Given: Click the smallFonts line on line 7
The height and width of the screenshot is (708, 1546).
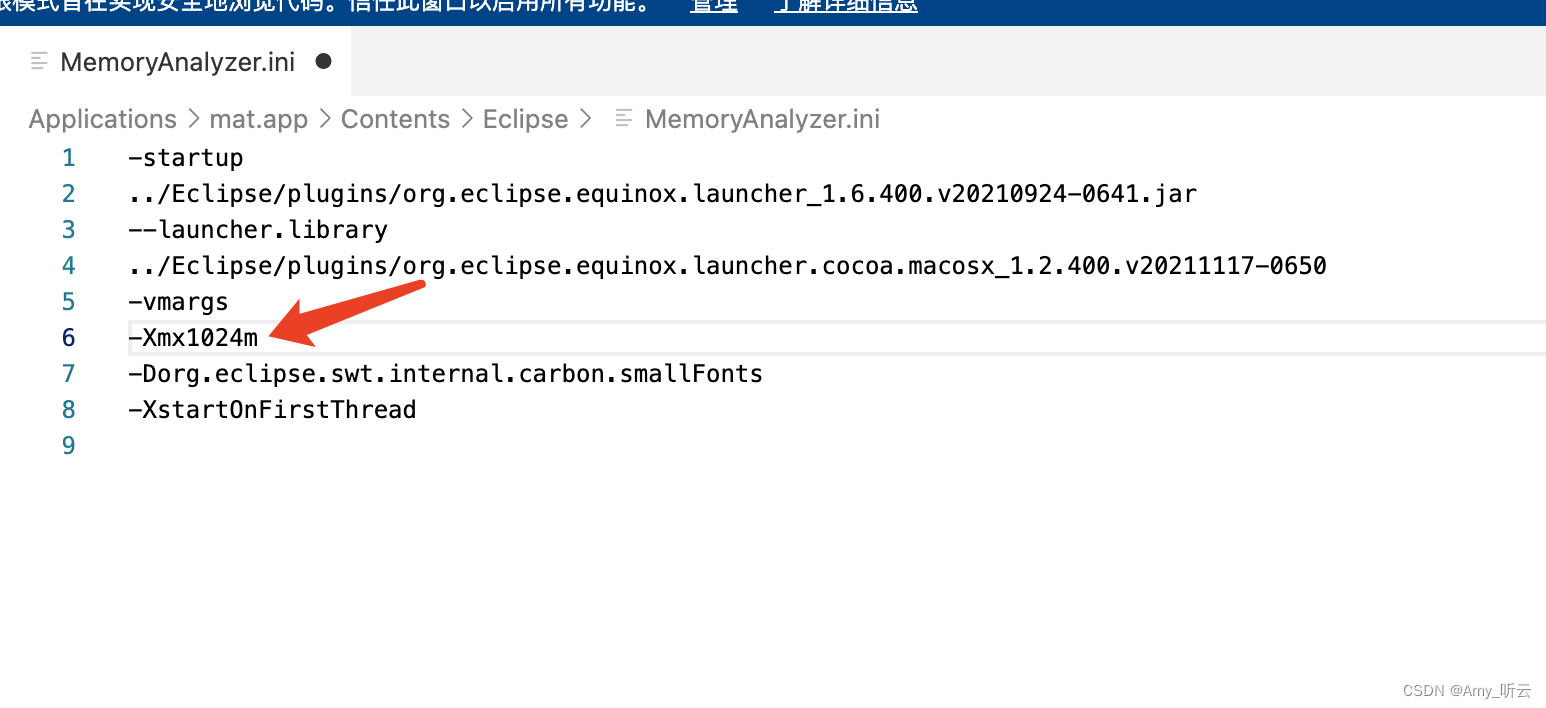Looking at the screenshot, I should tap(445, 373).
